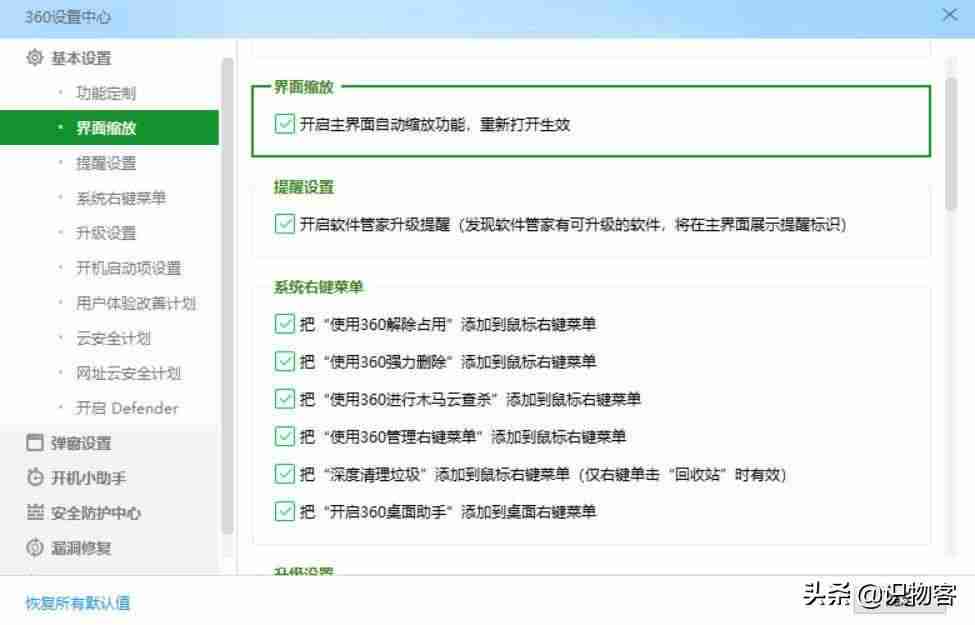The image size is (975, 625).
Task: Click the window icon beside 弹窗设置
Action: pos(35,443)
